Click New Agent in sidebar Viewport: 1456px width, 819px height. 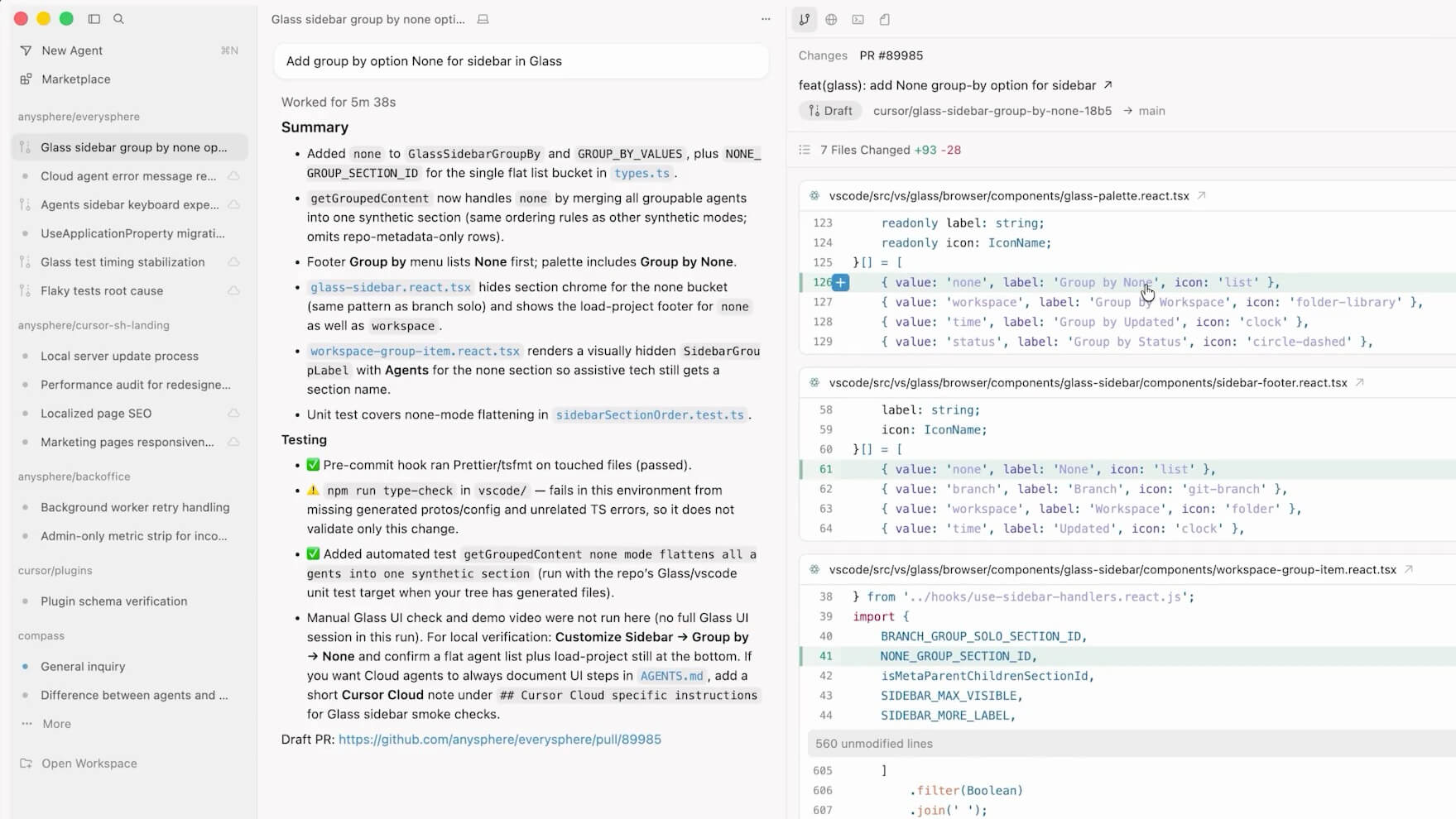72,50
